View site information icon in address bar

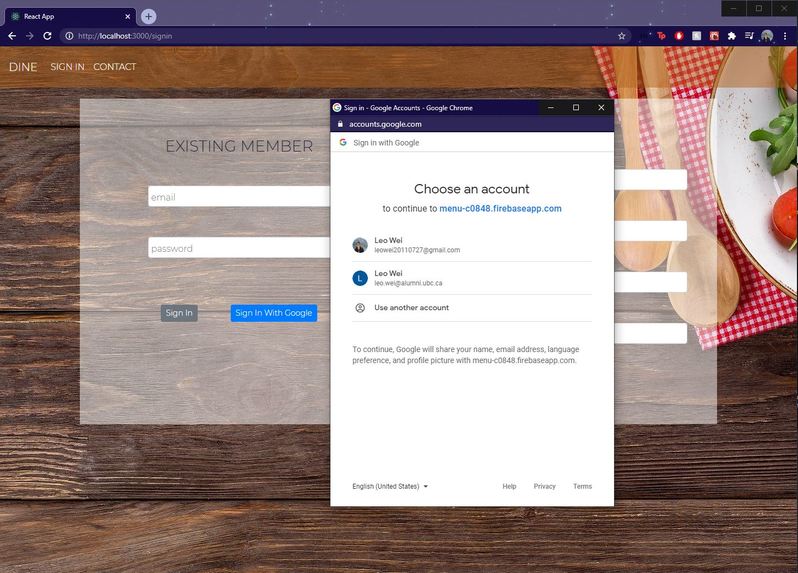69,36
